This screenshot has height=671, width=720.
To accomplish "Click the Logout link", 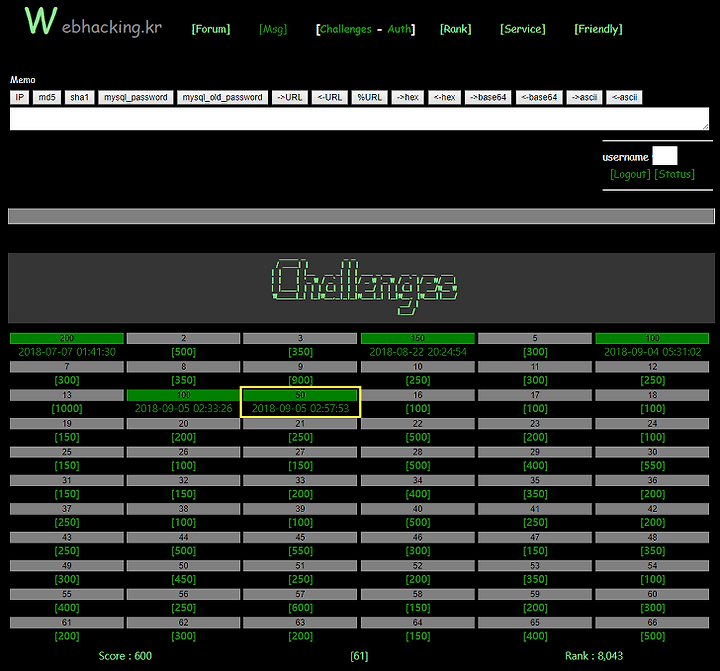I will point(630,175).
